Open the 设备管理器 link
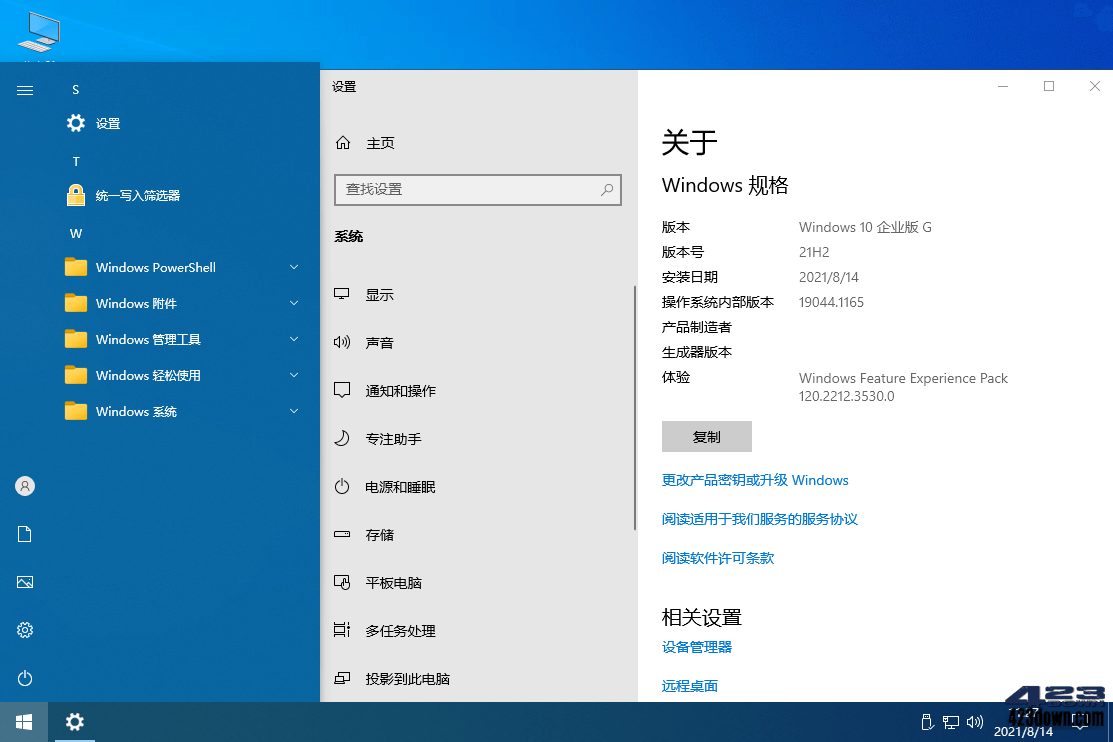 tap(696, 647)
